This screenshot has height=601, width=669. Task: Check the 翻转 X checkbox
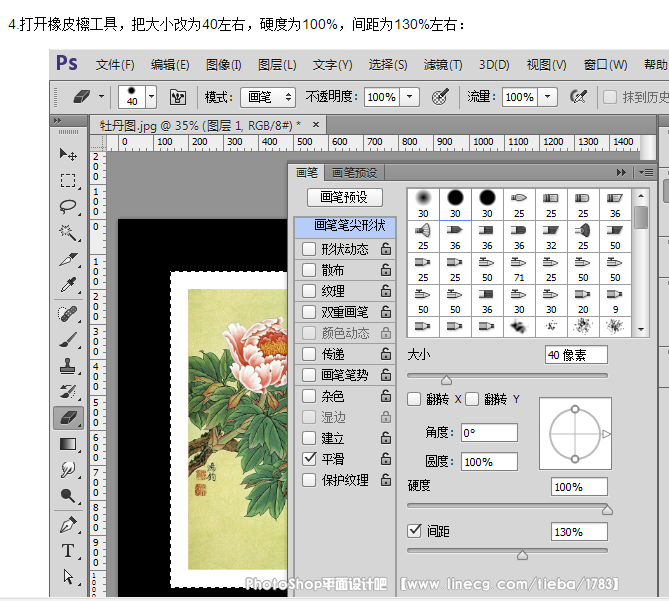pos(414,399)
